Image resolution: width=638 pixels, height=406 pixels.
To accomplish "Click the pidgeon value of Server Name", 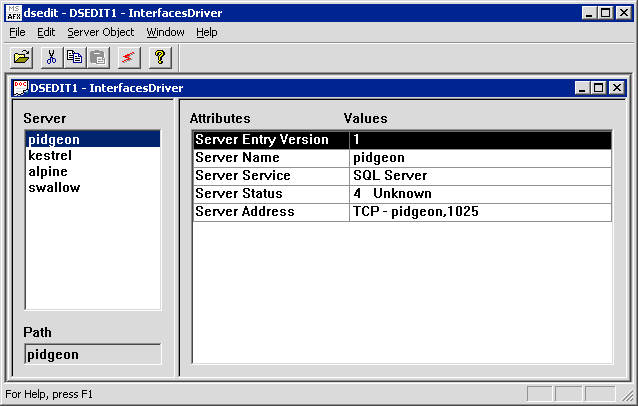I will (481, 158).
